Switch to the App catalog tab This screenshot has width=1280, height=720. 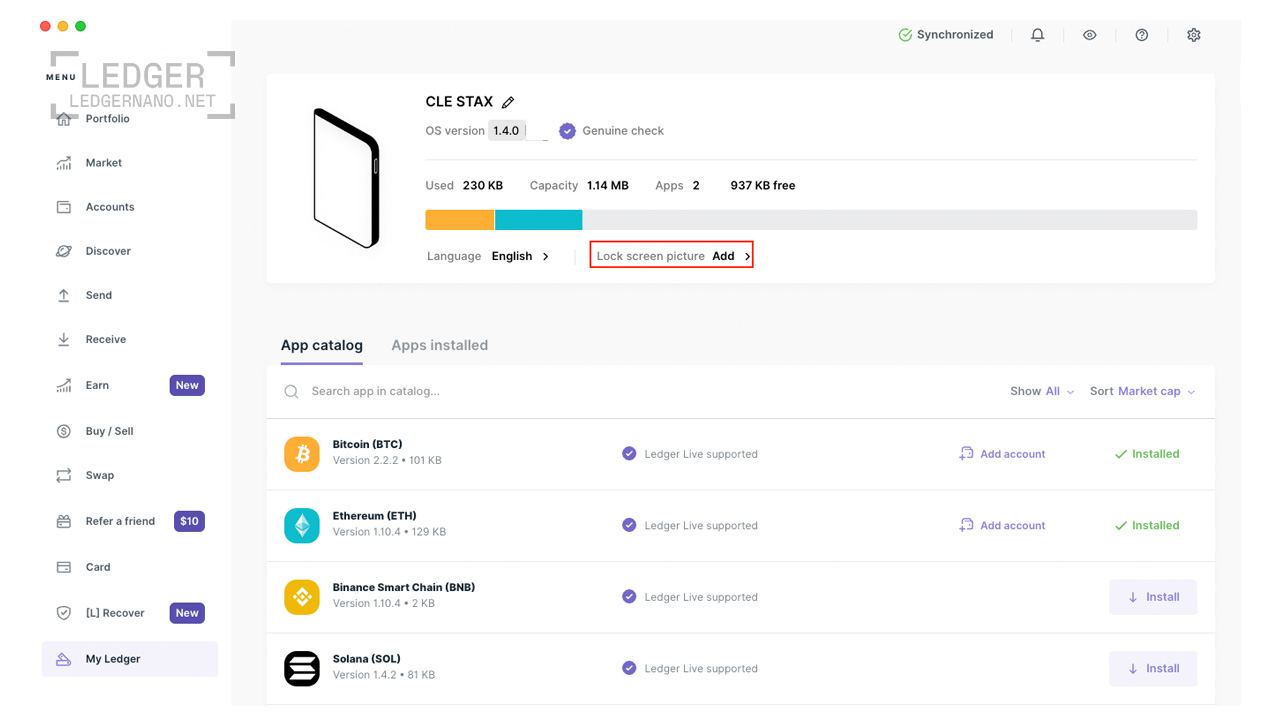[x=322, y=345]
